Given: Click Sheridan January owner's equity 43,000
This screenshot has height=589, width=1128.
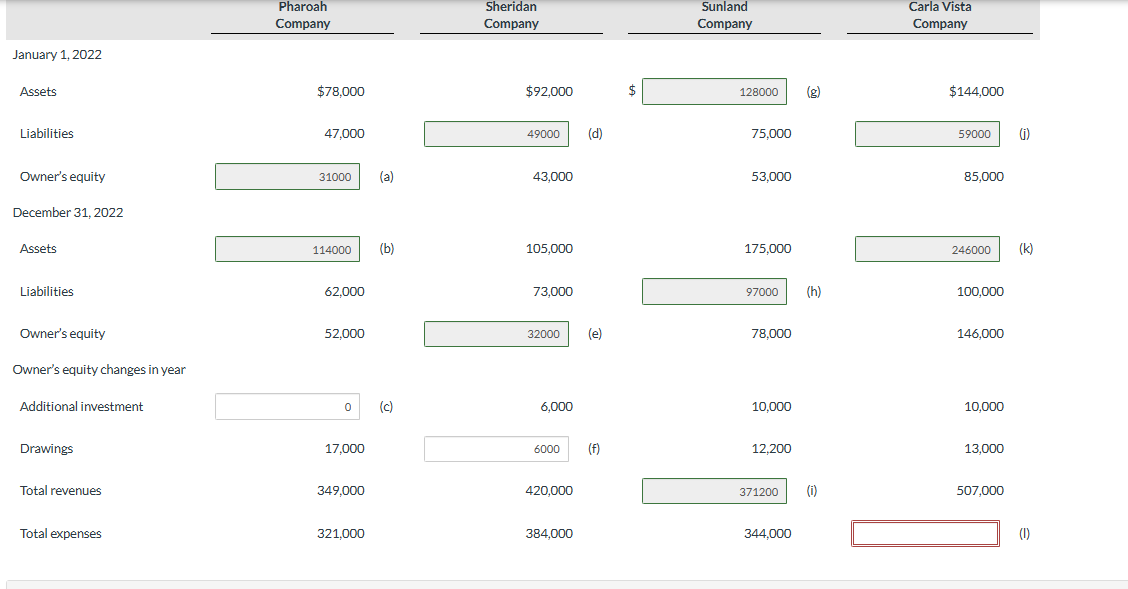Looking at the screenshot, I should pos(552,177).
